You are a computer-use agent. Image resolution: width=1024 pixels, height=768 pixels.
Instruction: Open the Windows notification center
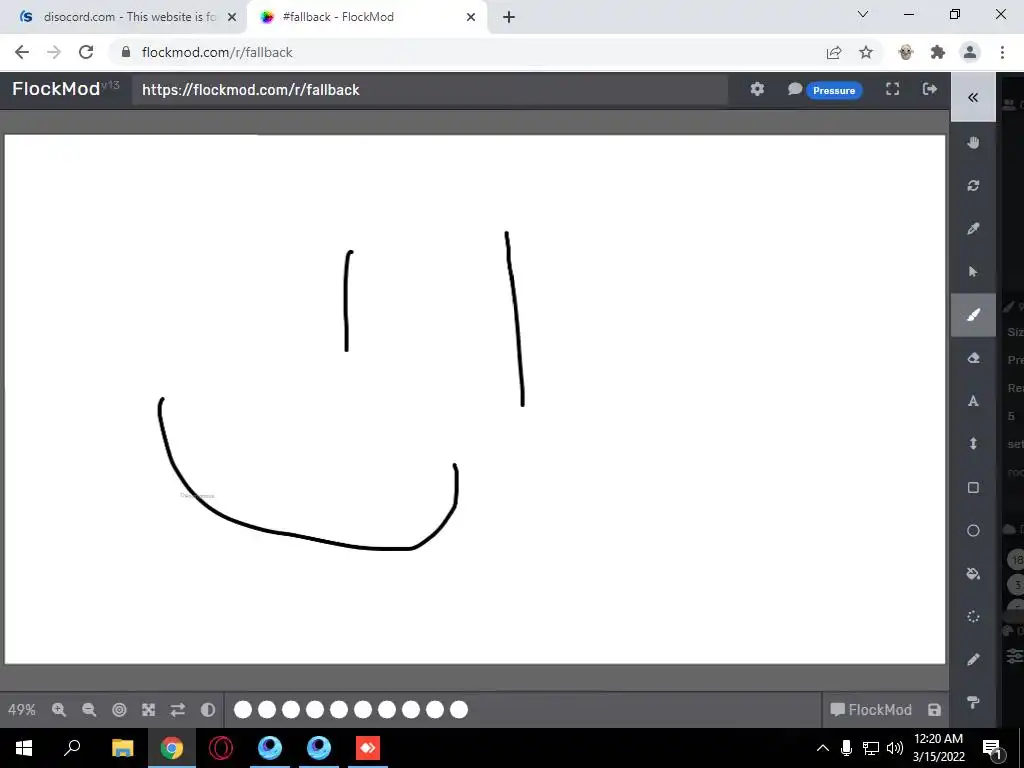click(992, 748)
